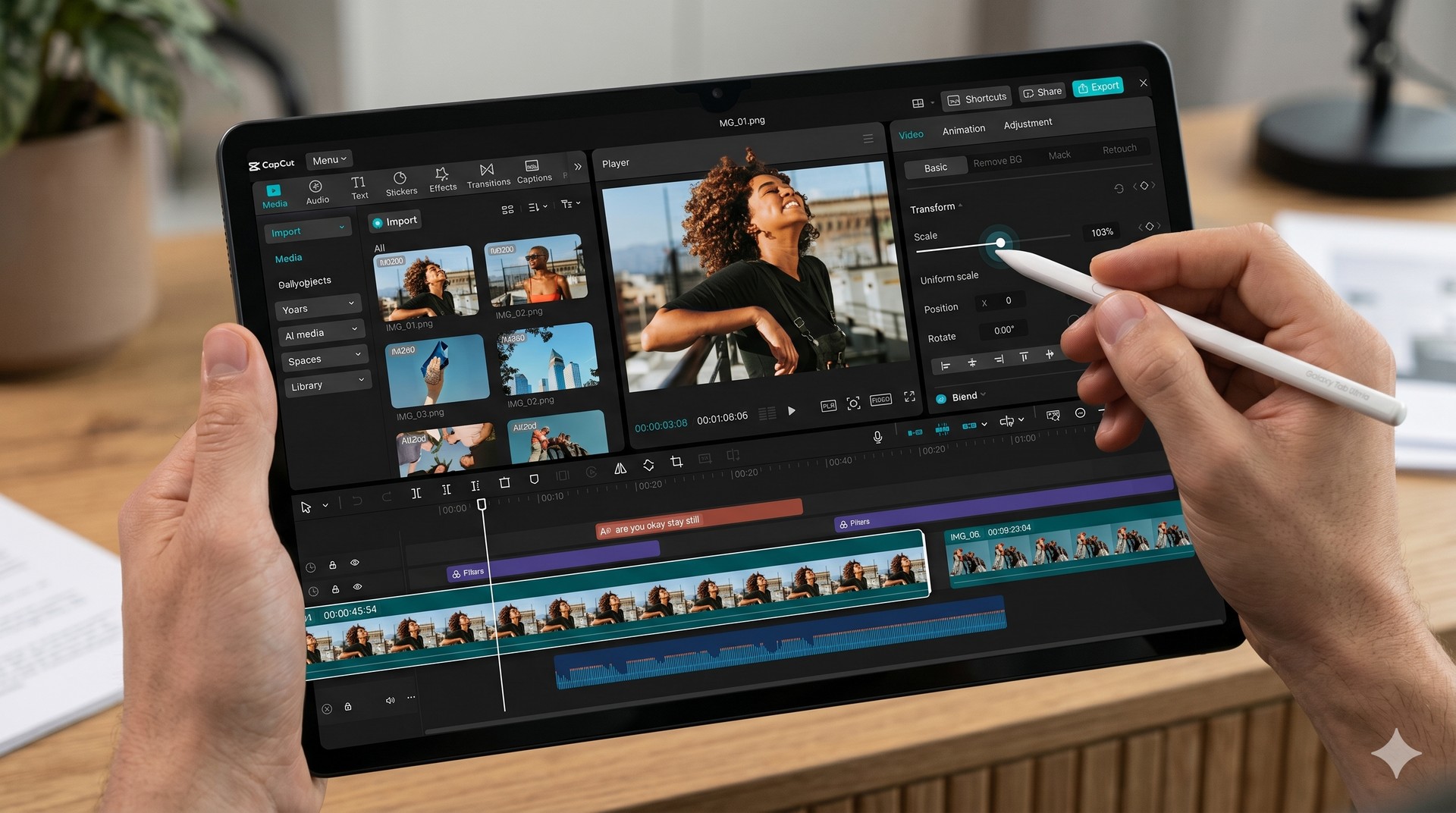1456x813 pixels.
Task: Click the Share button
Action: coord(1042,92)
